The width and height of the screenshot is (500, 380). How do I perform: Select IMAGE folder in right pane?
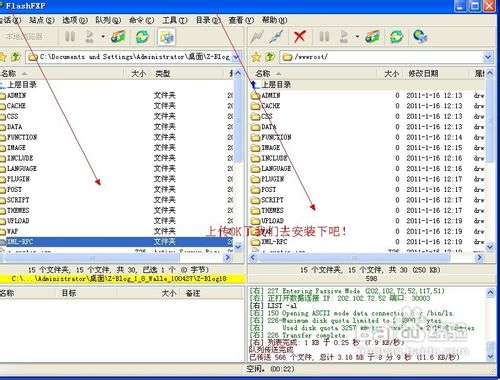click(x=266, y=148)
